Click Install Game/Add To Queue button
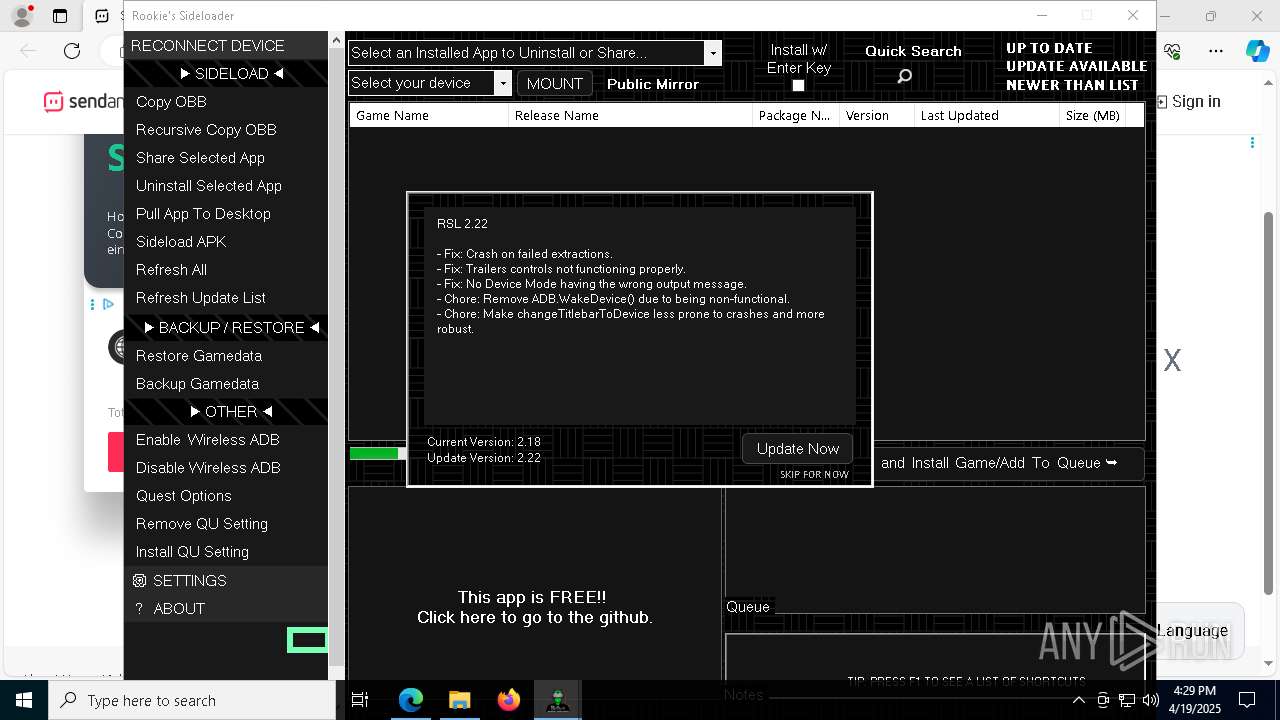 pyautogui.click(x=1008, y=463)
